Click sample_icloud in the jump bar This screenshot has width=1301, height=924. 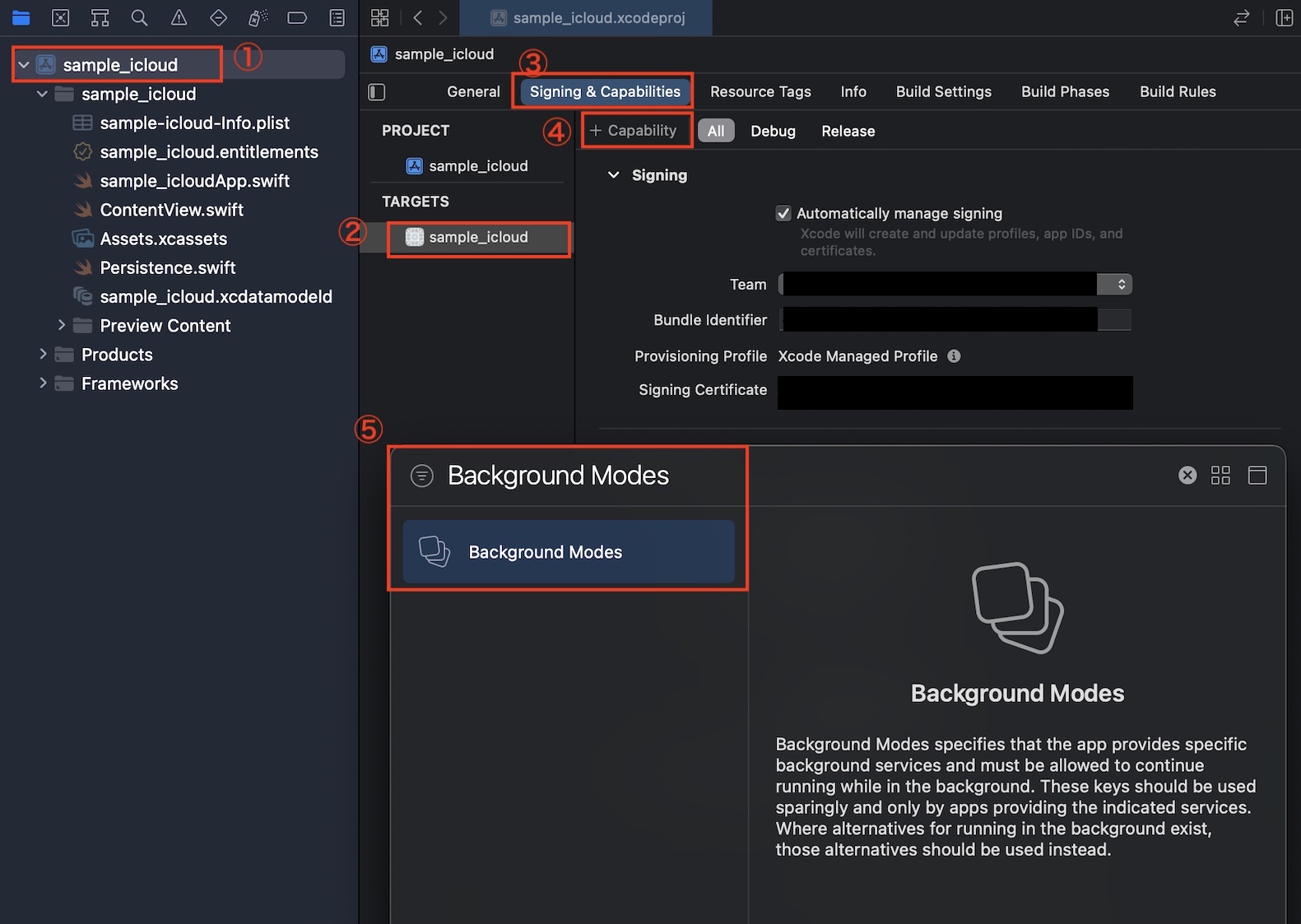click(433, 54)
